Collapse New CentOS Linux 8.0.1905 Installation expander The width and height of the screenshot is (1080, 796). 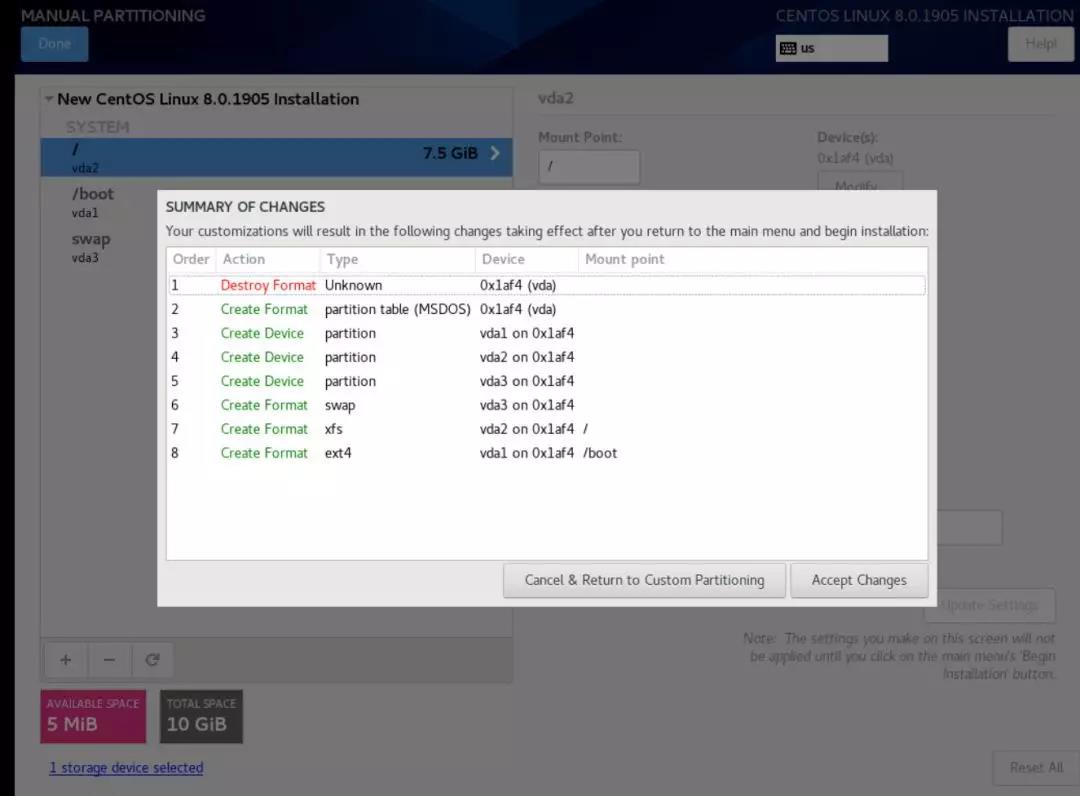(x=49, y=99)
